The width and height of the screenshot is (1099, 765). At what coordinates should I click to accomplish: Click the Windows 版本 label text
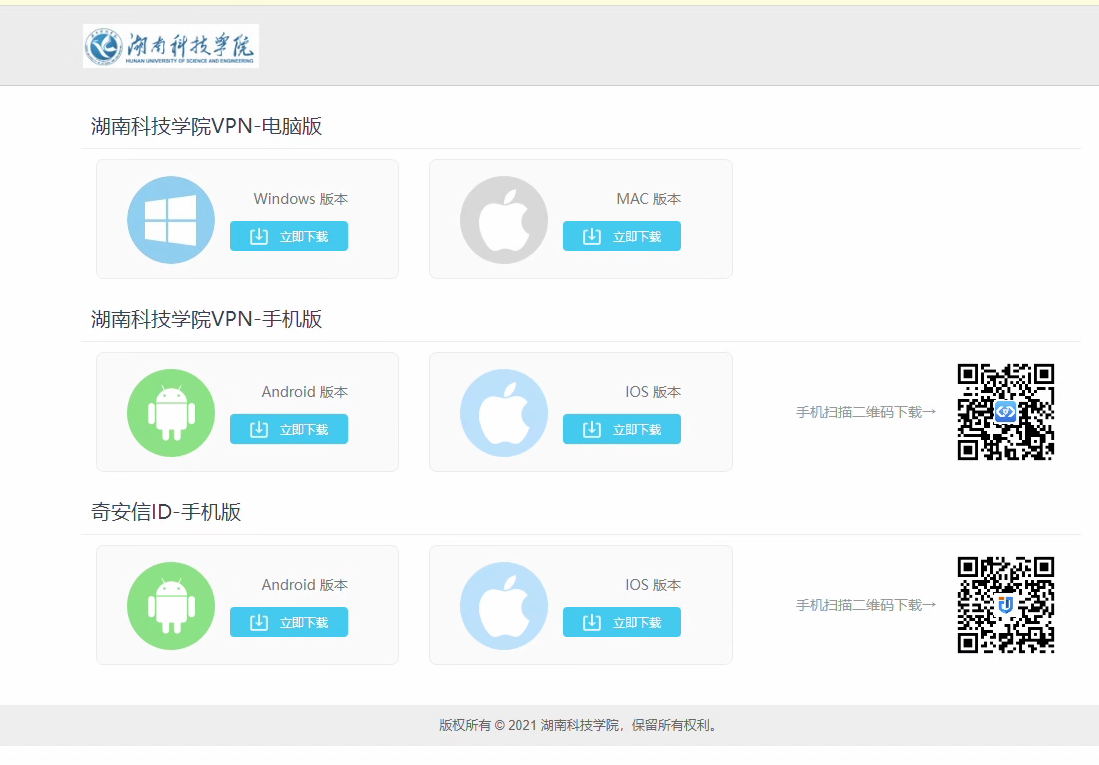click(x=300, y=199)
